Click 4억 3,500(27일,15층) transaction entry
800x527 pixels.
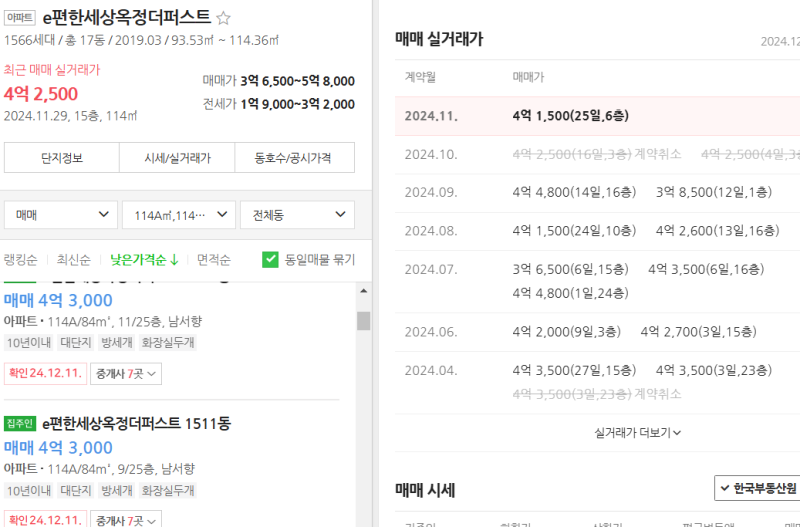click(x=574, y=370)
